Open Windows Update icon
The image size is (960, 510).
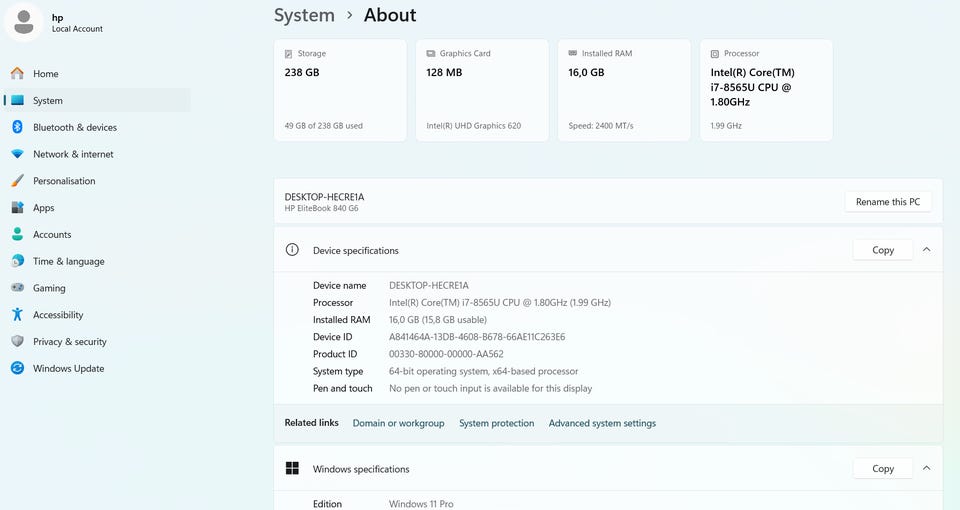click(17, 368)
